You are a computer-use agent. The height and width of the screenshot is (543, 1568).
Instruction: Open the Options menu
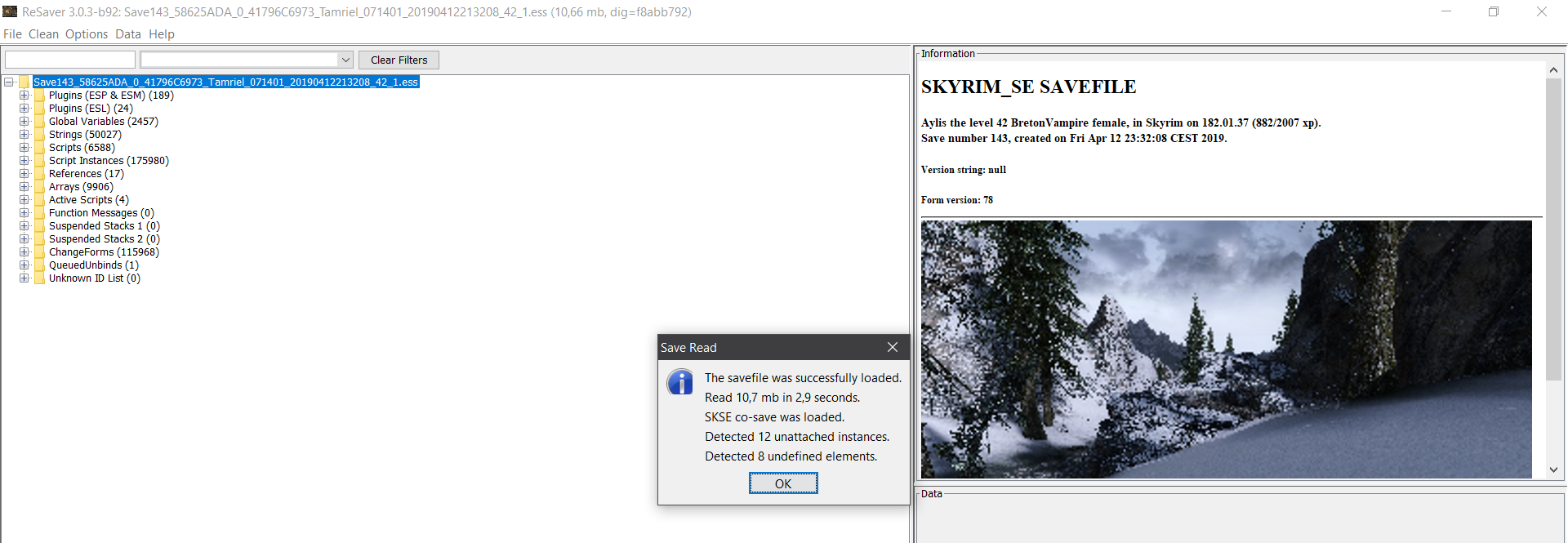[x=87, y=34]
